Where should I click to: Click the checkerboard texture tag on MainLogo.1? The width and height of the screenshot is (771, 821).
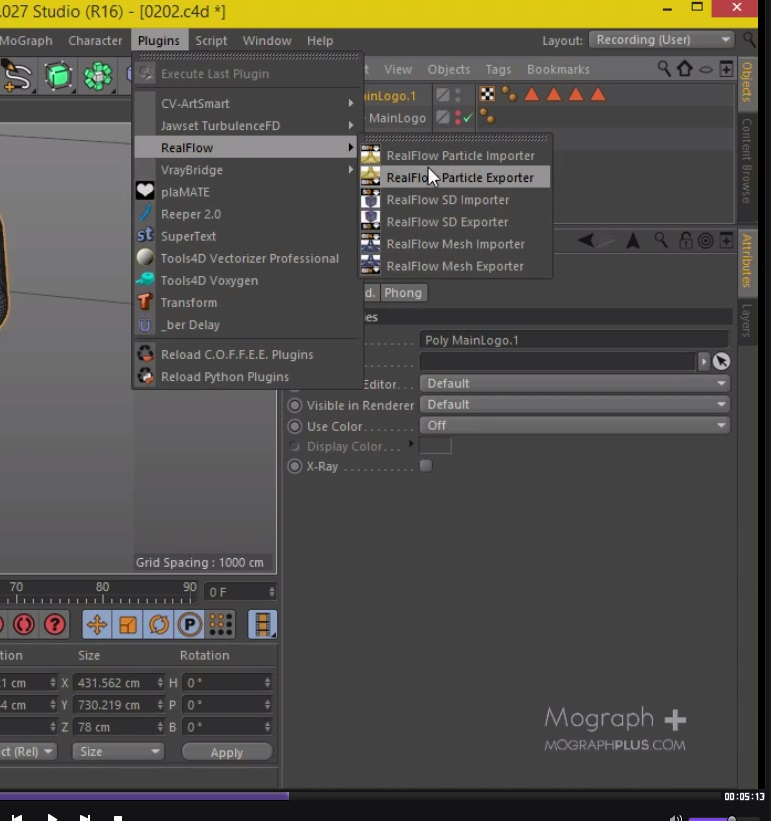coord(487,94)
